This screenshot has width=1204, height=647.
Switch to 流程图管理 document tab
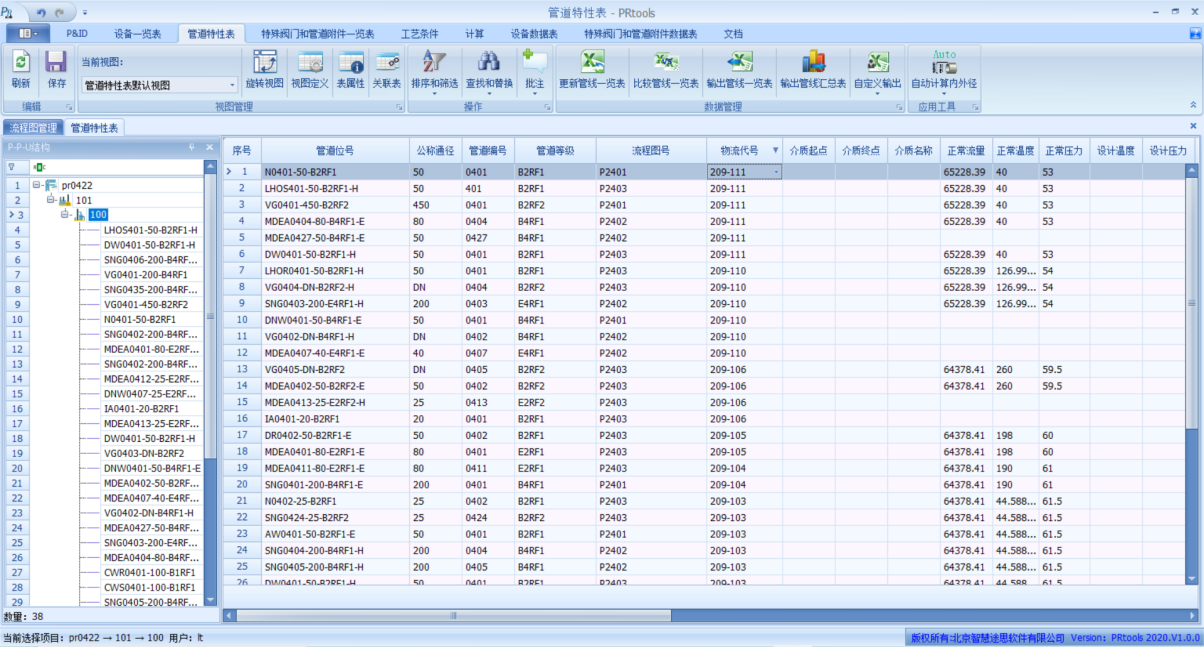(x=33, y=128)
